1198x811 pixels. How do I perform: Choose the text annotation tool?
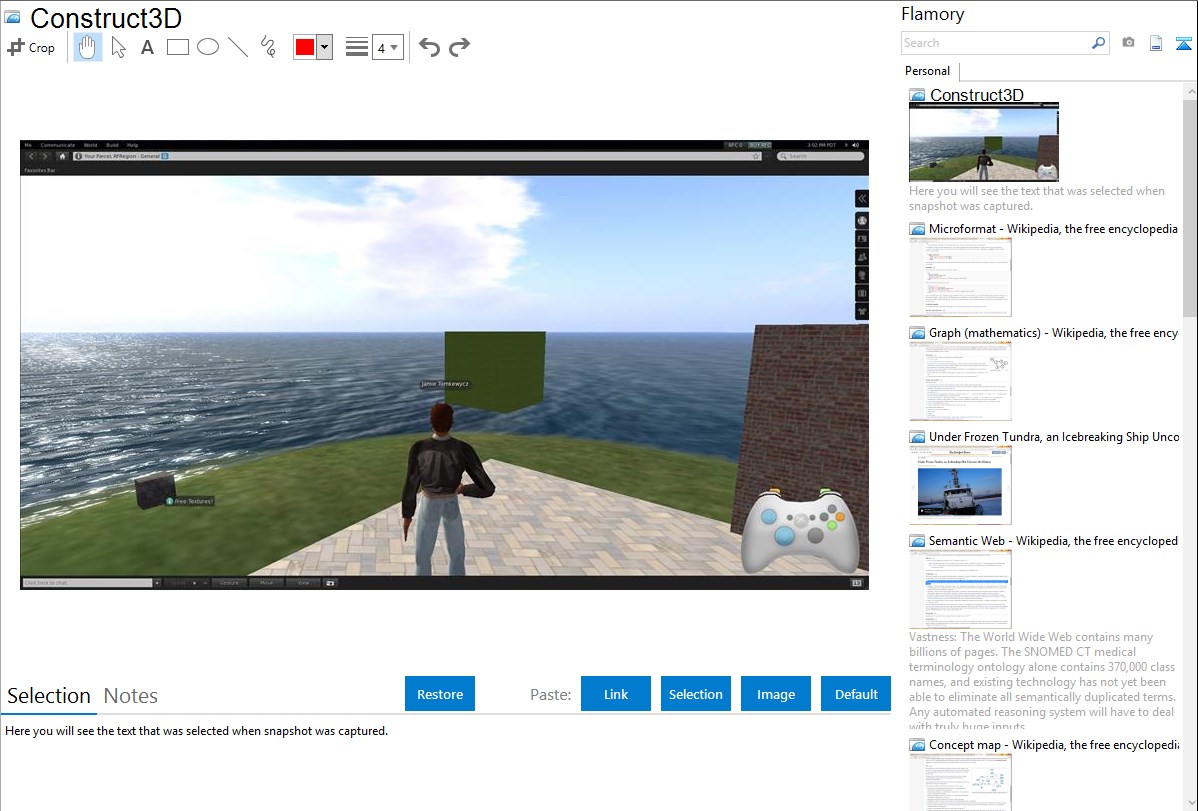point(147,47)
